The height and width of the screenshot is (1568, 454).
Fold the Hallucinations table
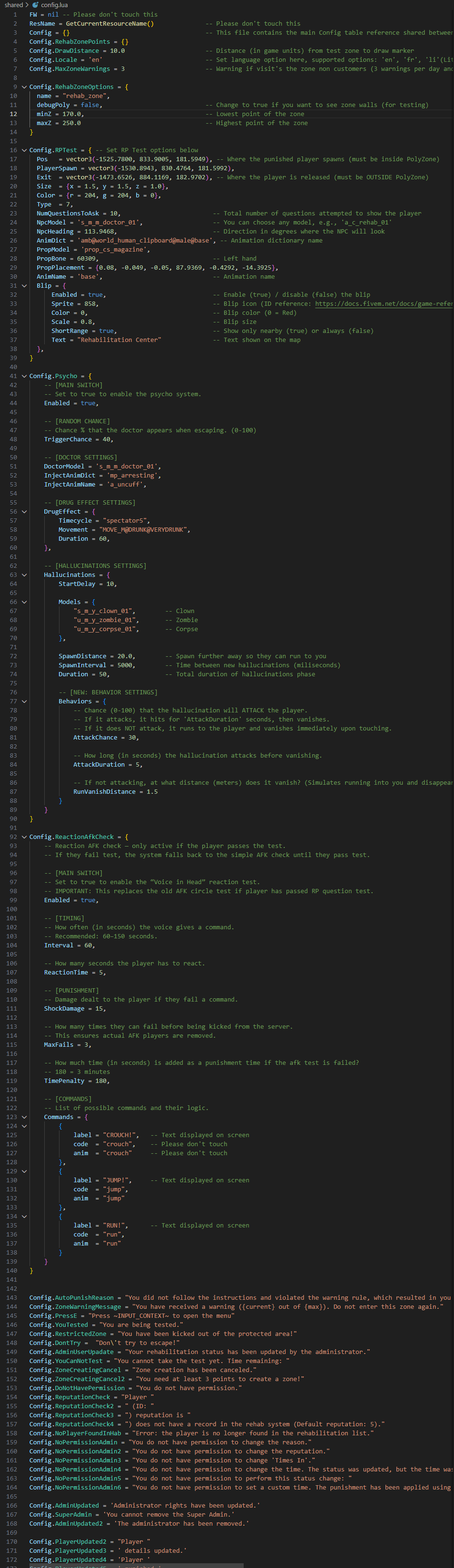[x=24, y=575]
